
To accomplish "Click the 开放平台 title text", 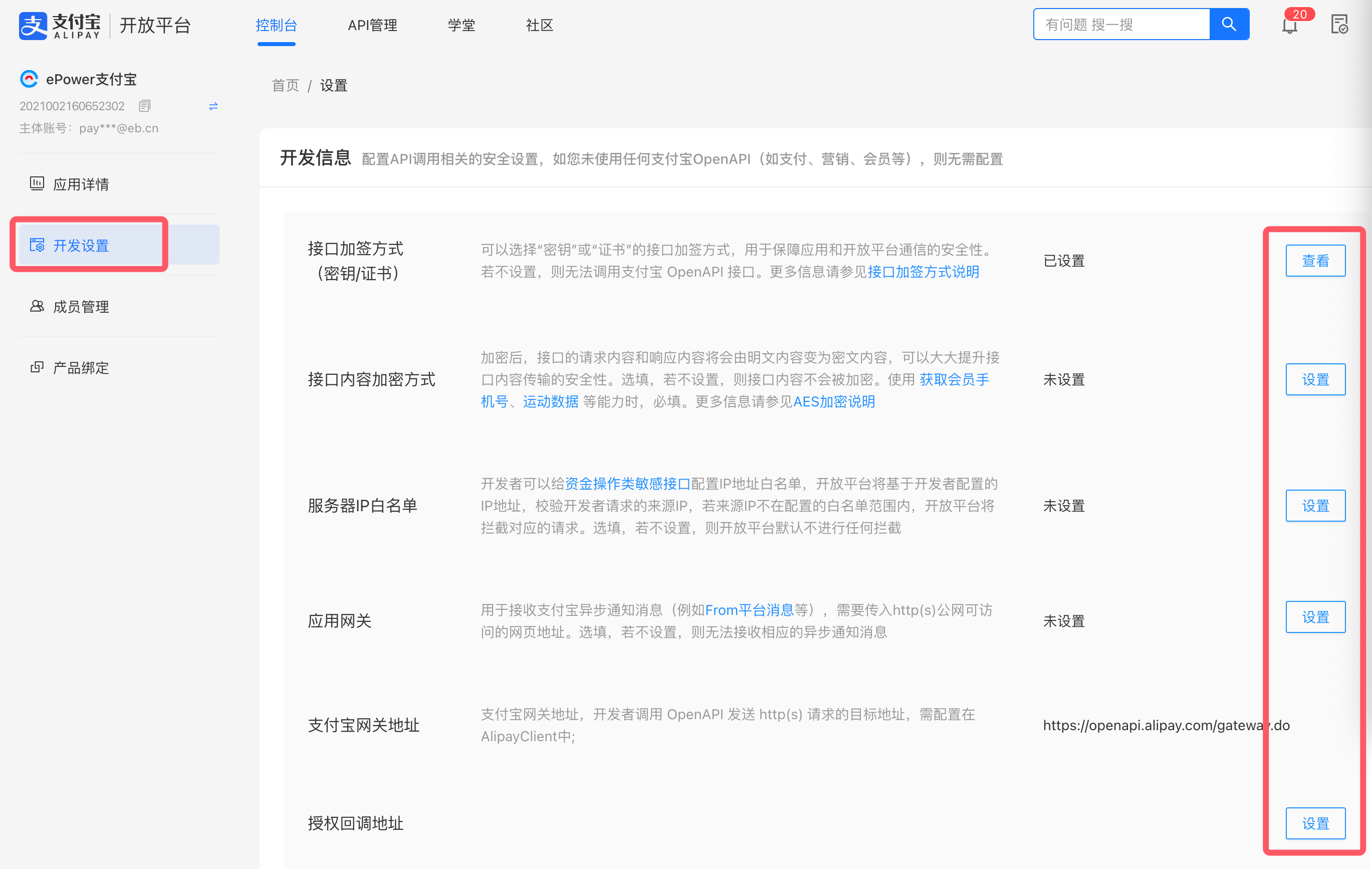I will (x=155, y=26).
